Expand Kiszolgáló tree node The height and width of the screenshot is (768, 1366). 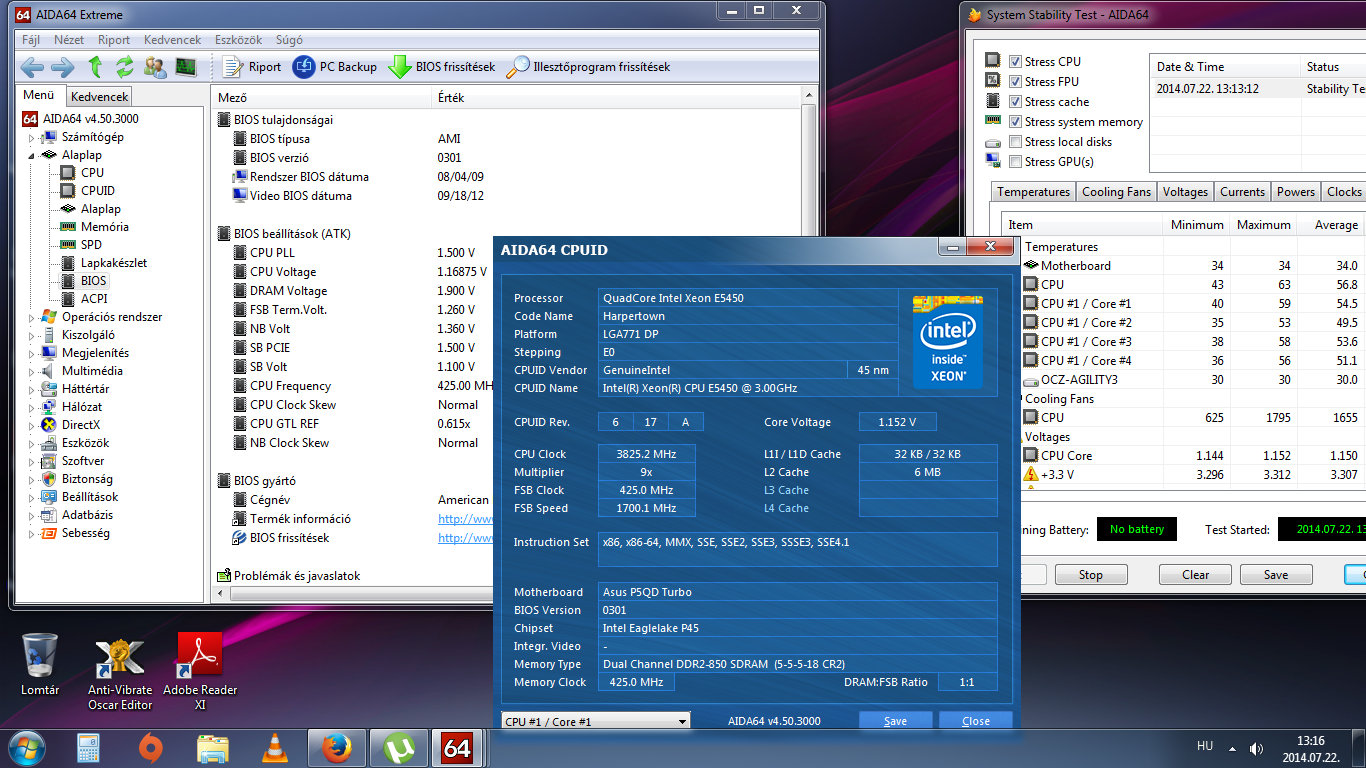31,335
